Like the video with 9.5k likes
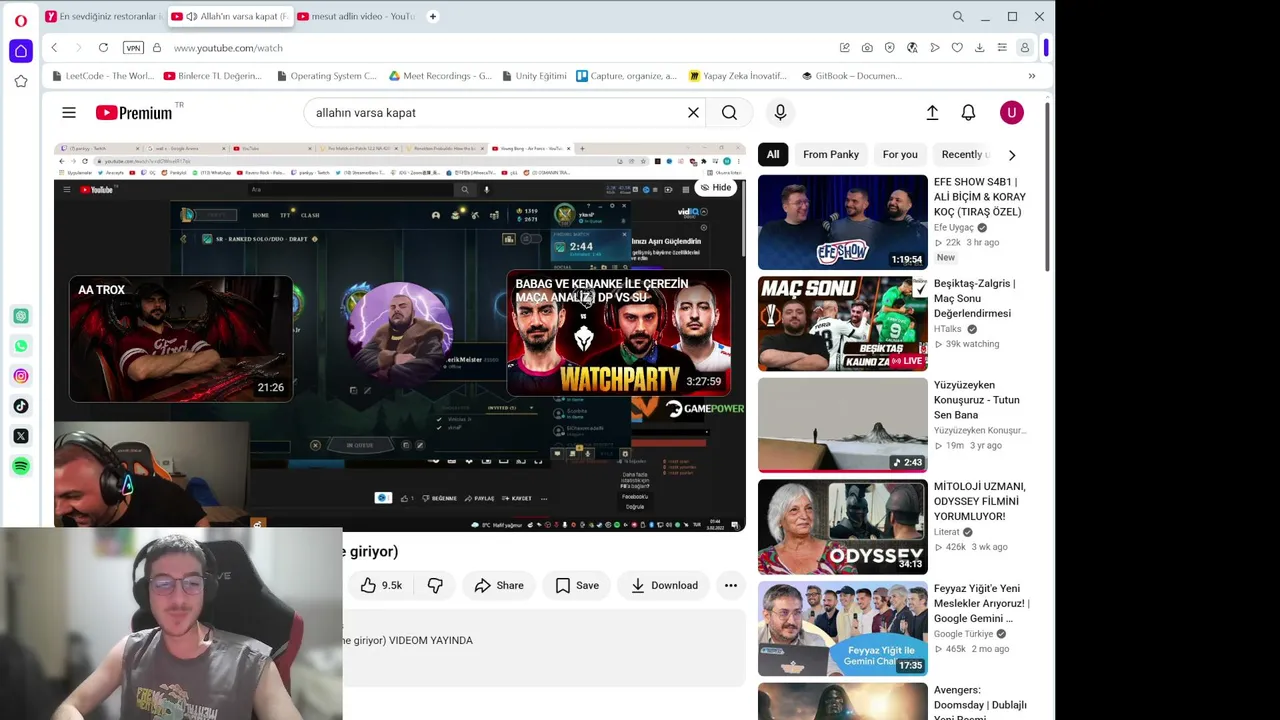This screenshot has height=720, width=1280. [x=381, y=586]
